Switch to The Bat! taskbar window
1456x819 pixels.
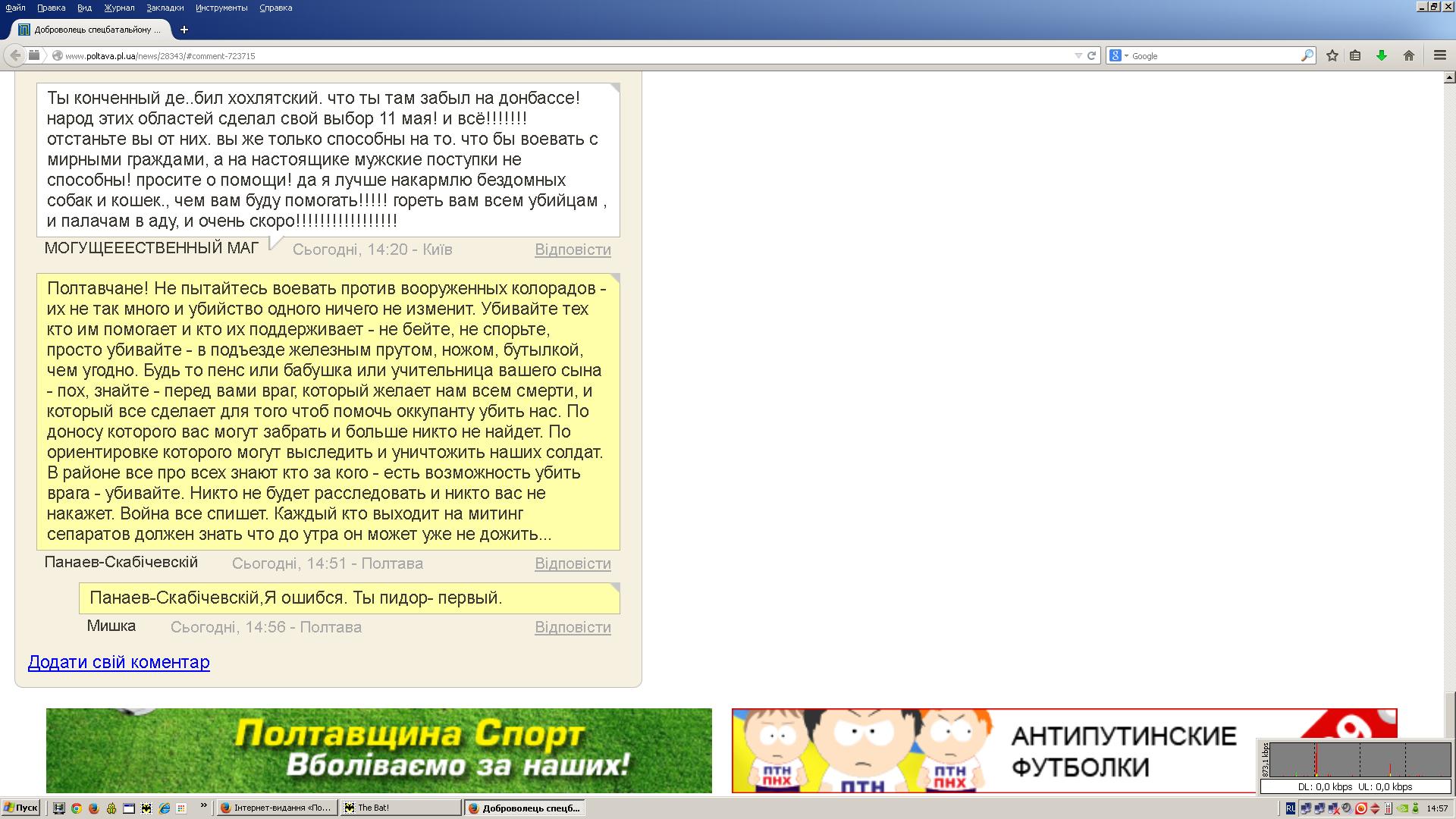point(400,808)
